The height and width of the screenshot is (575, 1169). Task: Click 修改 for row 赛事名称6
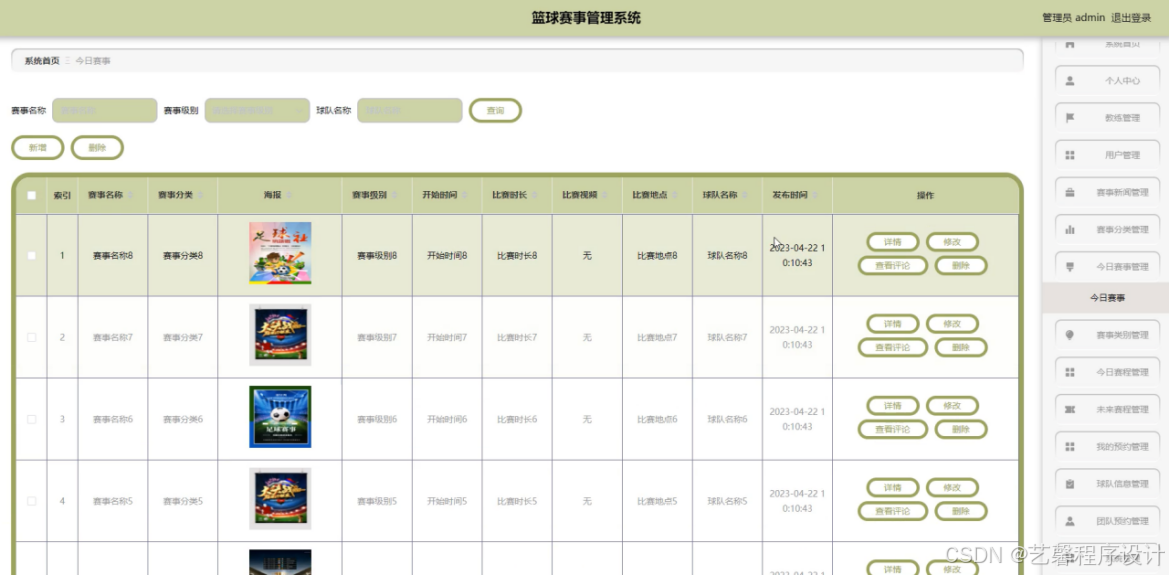click(952, 406)
